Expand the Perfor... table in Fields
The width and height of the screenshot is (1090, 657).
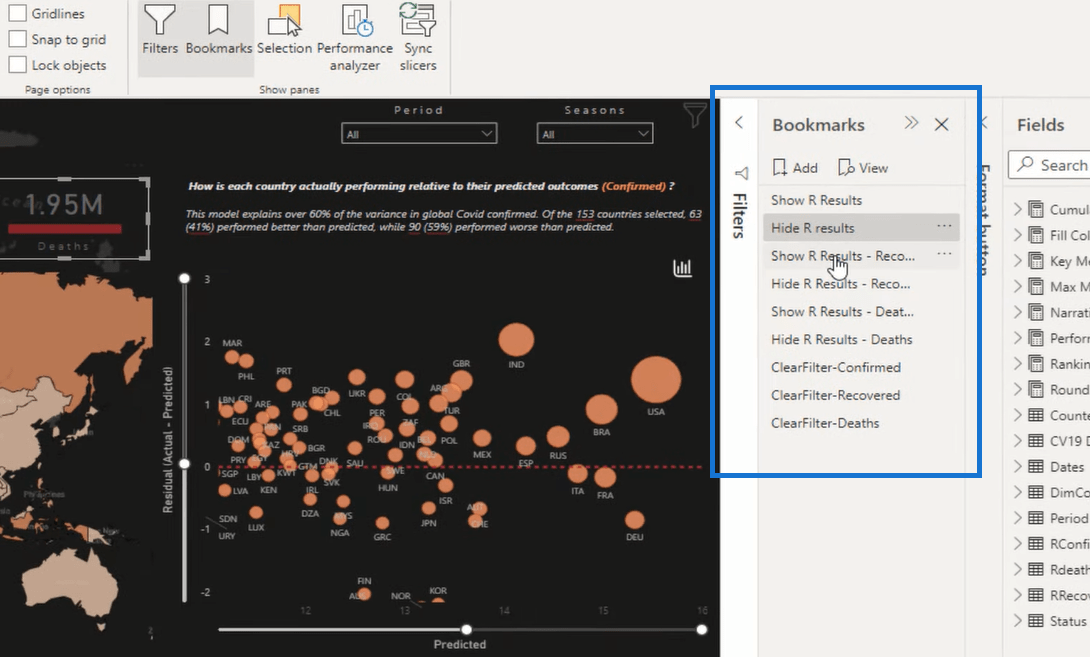pos(1018,338)
